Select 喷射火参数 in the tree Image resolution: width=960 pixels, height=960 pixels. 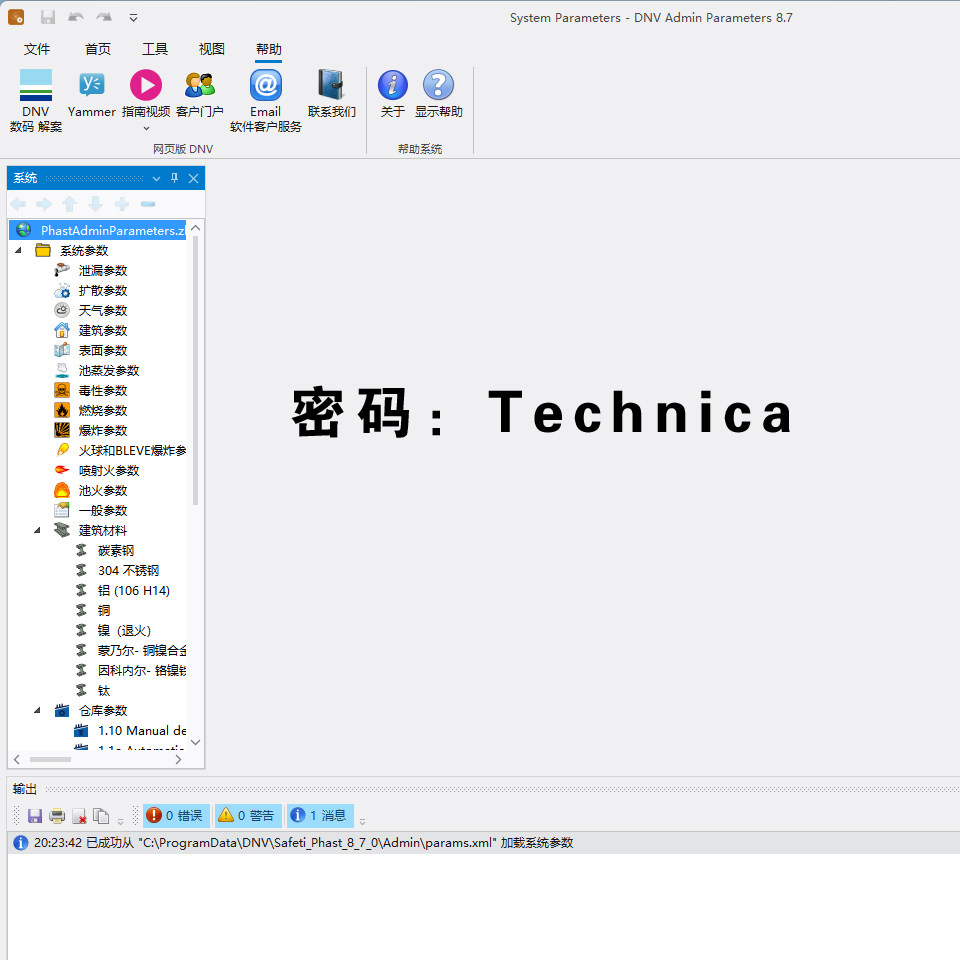[x=109, y=470]
